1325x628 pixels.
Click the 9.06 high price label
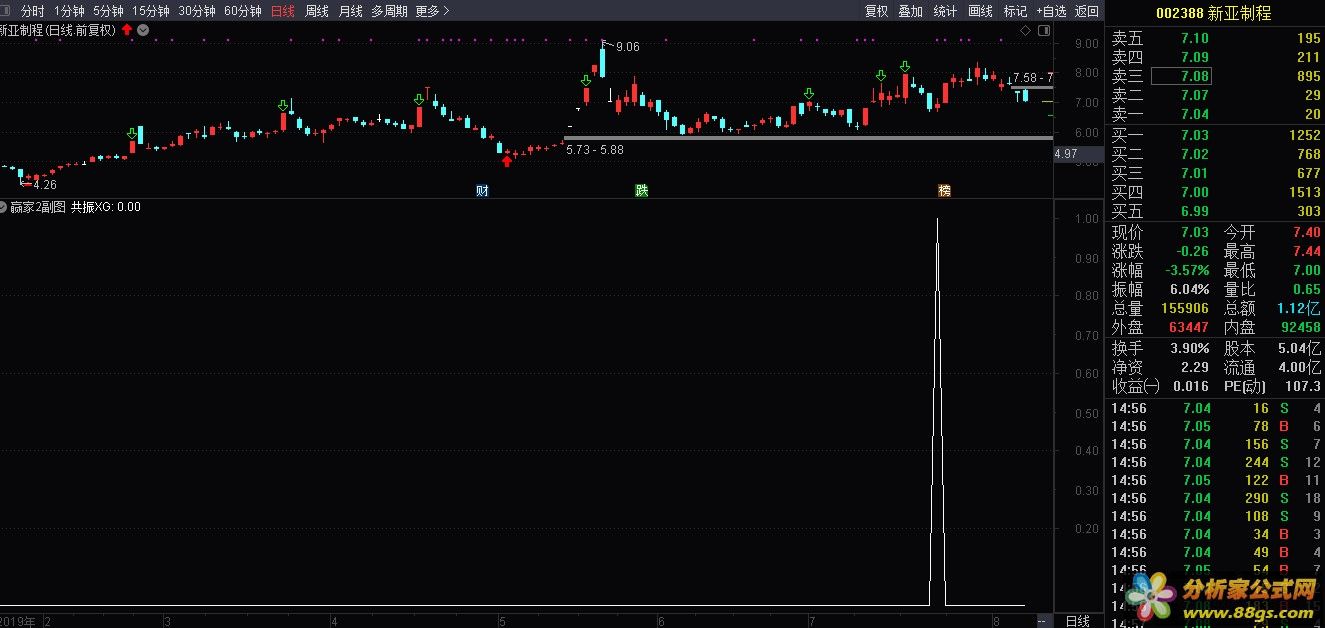[627, 47]
